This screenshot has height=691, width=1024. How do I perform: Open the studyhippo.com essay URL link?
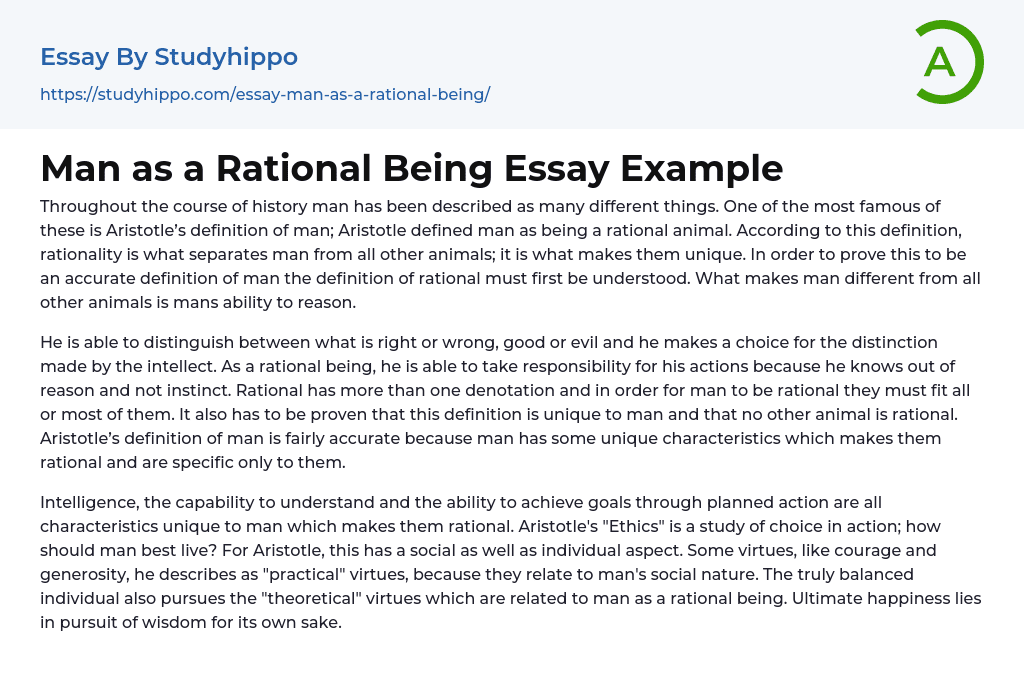click(x=265, y=95)
